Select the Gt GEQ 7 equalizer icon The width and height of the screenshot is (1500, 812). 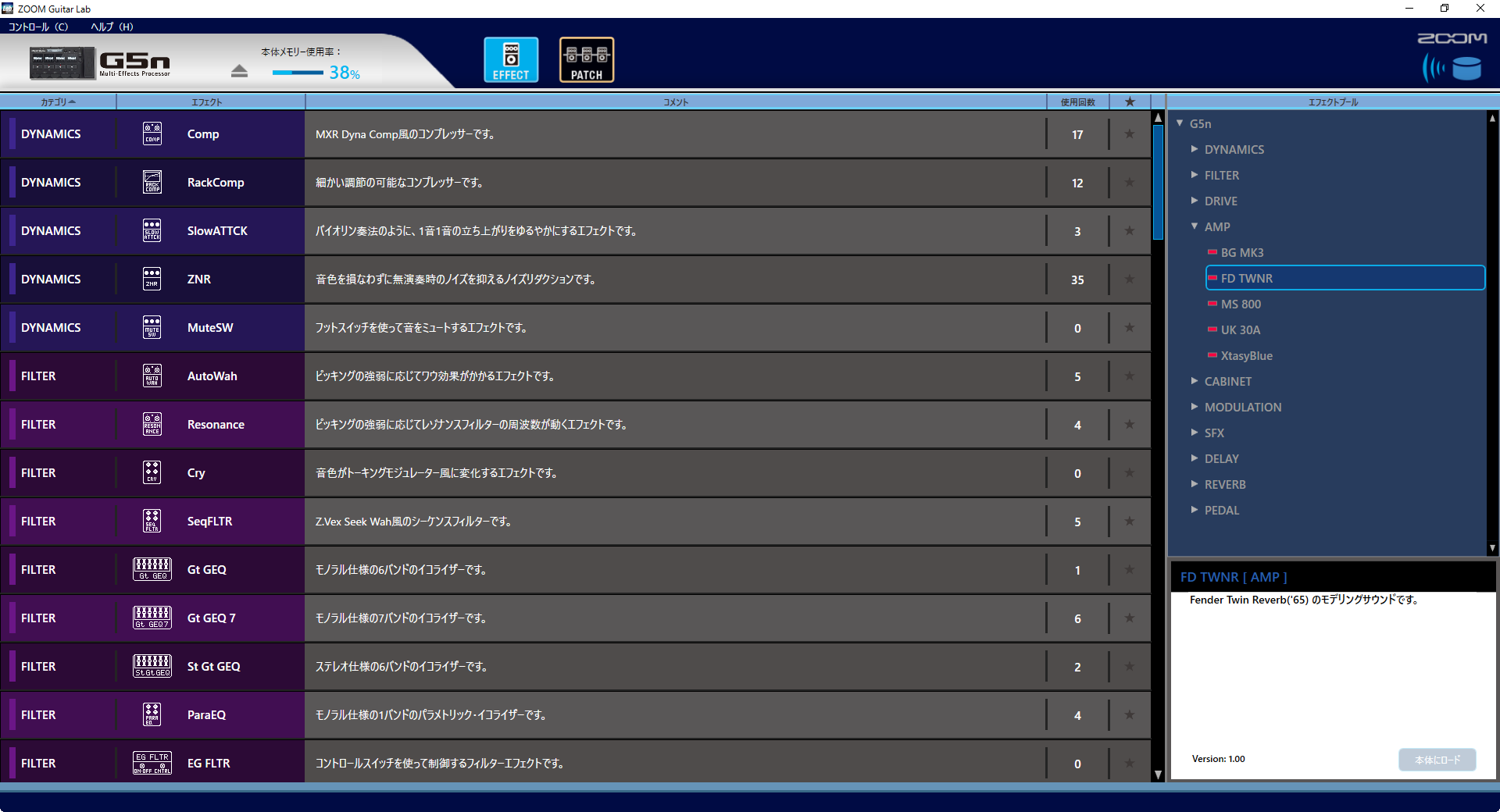point(152,618)
